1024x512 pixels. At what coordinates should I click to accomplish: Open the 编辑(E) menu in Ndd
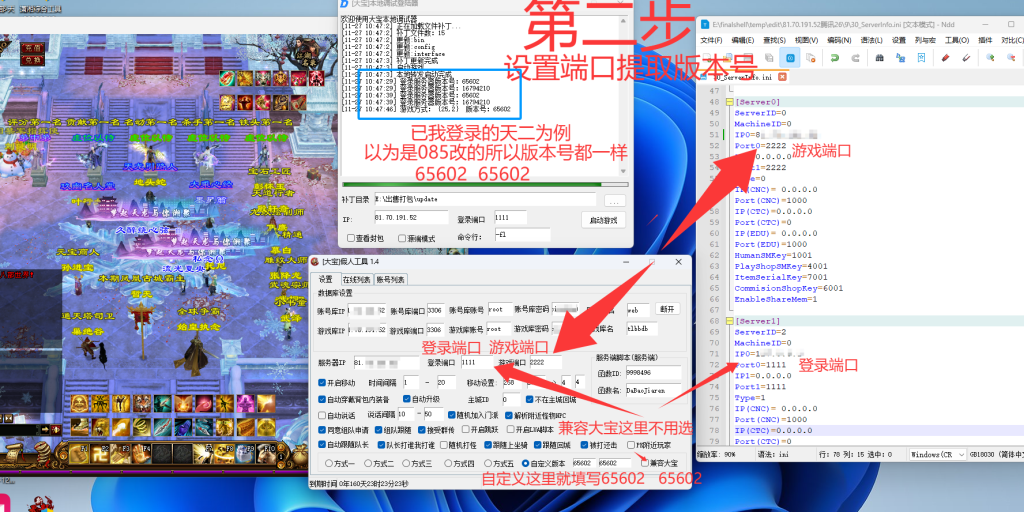[743, 40]
